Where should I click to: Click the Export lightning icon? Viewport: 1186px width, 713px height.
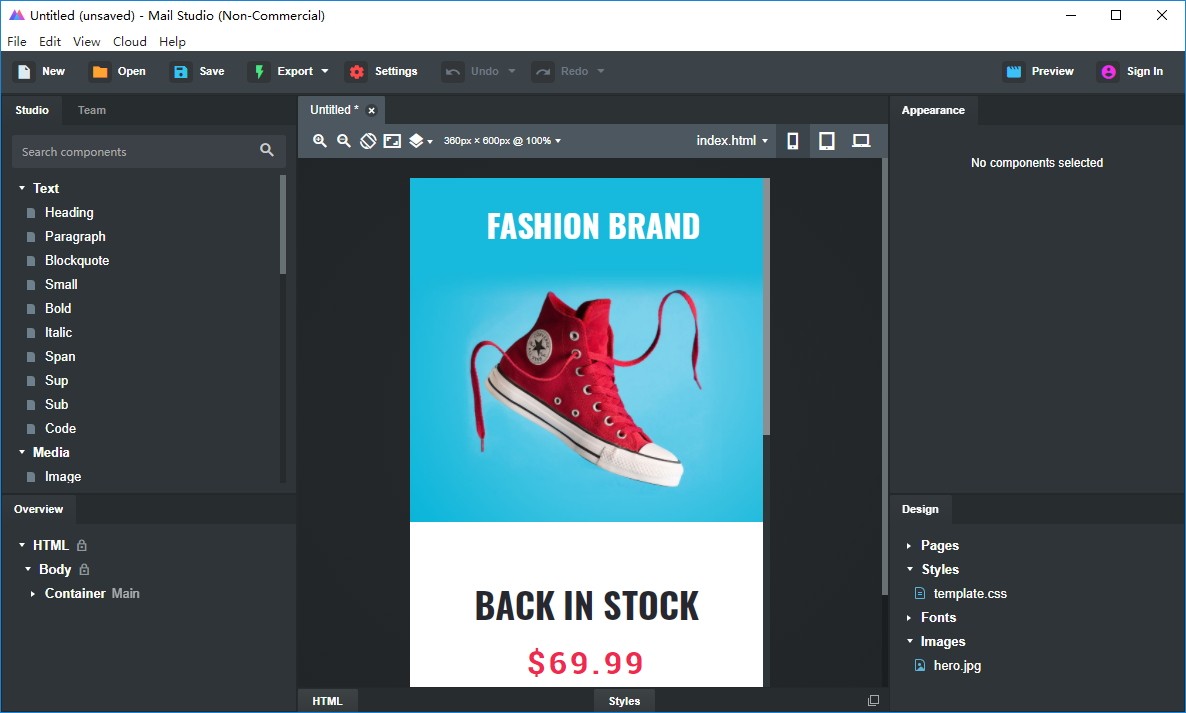[x=259, y=72]
